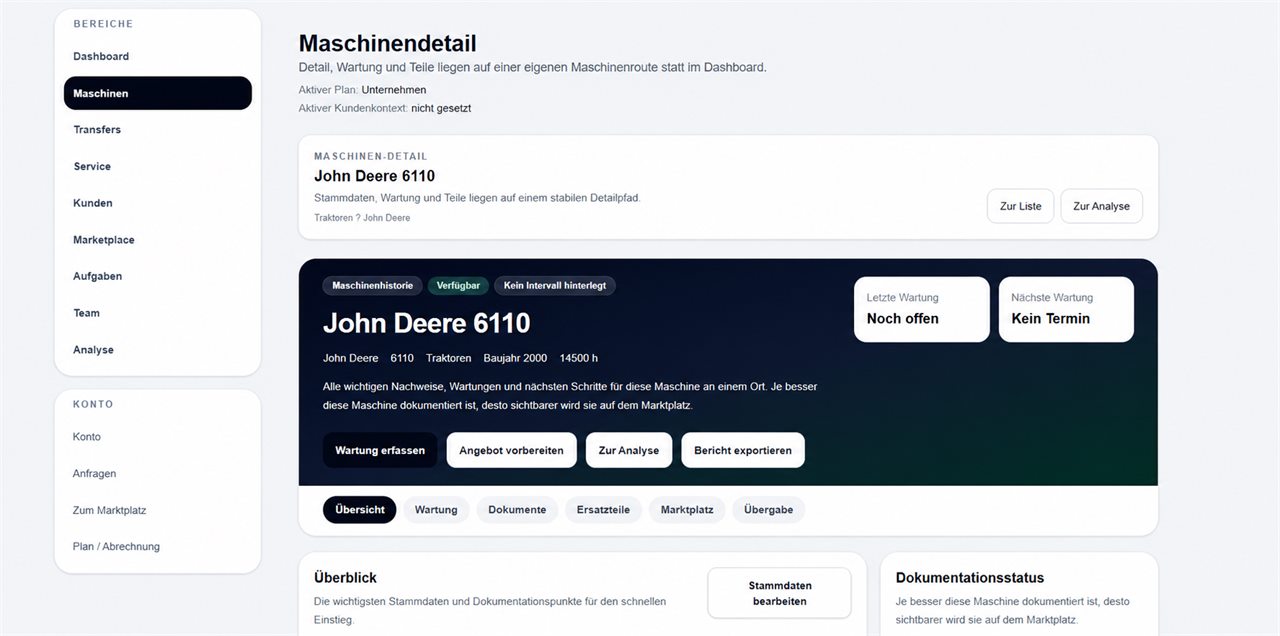The image size is (1280, 636).
Task: Open Analyse in the sidebar
Action: click(158, 350)
